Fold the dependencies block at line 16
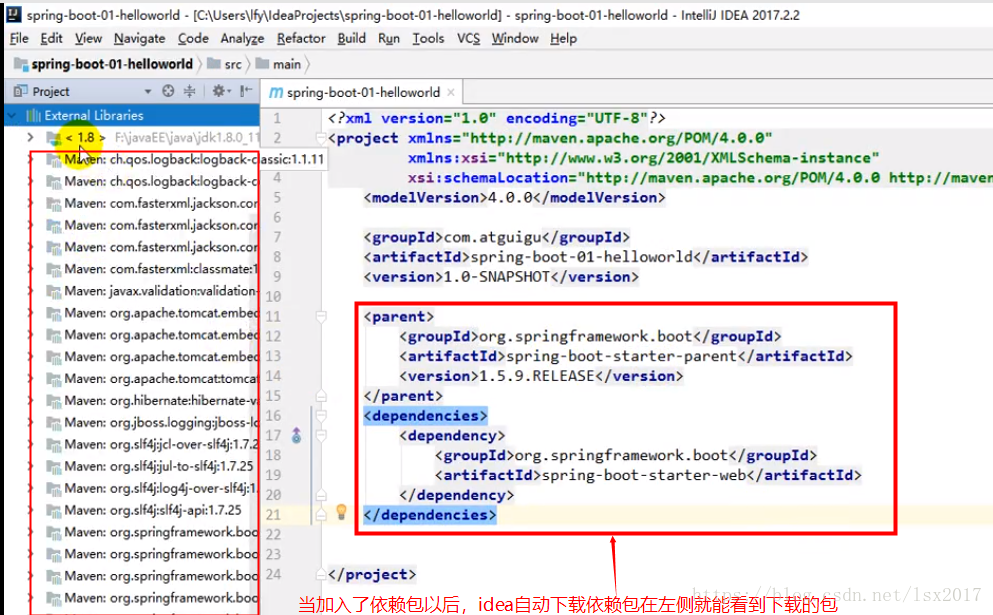The width and height of the screenshot is (993, 615). tap(321, 415)
